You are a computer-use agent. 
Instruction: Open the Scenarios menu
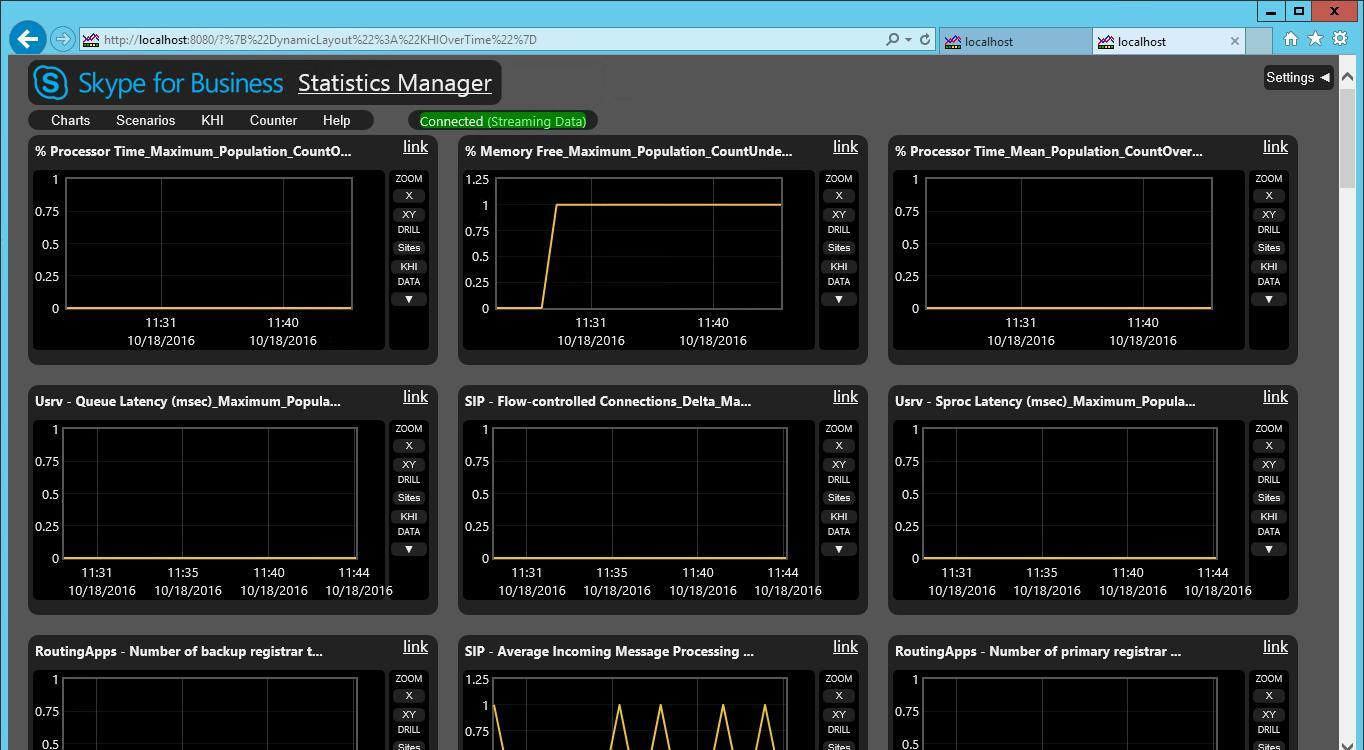(145, 120)
